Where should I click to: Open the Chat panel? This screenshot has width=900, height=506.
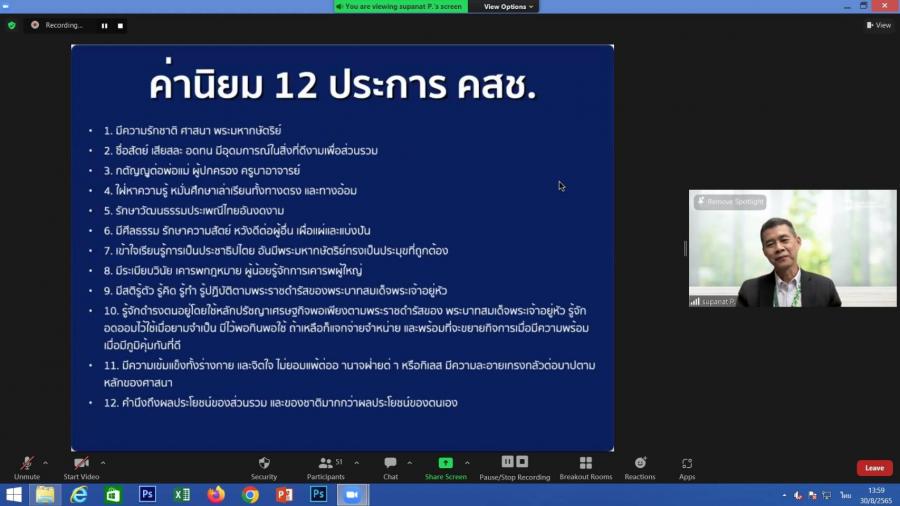click(x=390, y=467)
